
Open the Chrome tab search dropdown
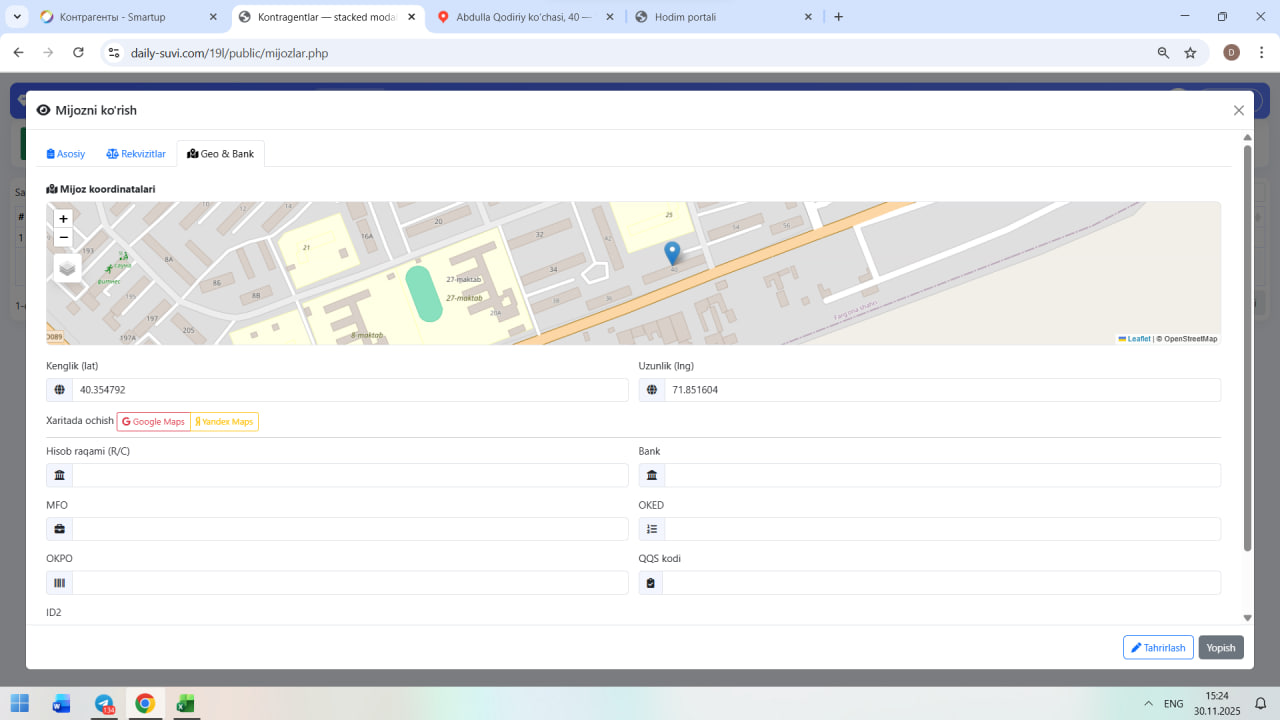click(17, 17)
